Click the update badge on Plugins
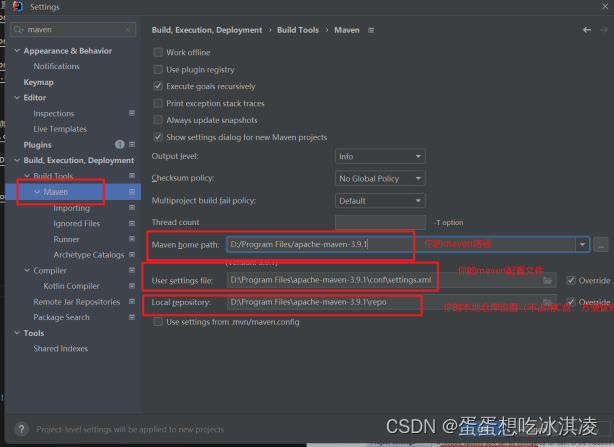This screenshot has width=614, height=447. (120, 144)
